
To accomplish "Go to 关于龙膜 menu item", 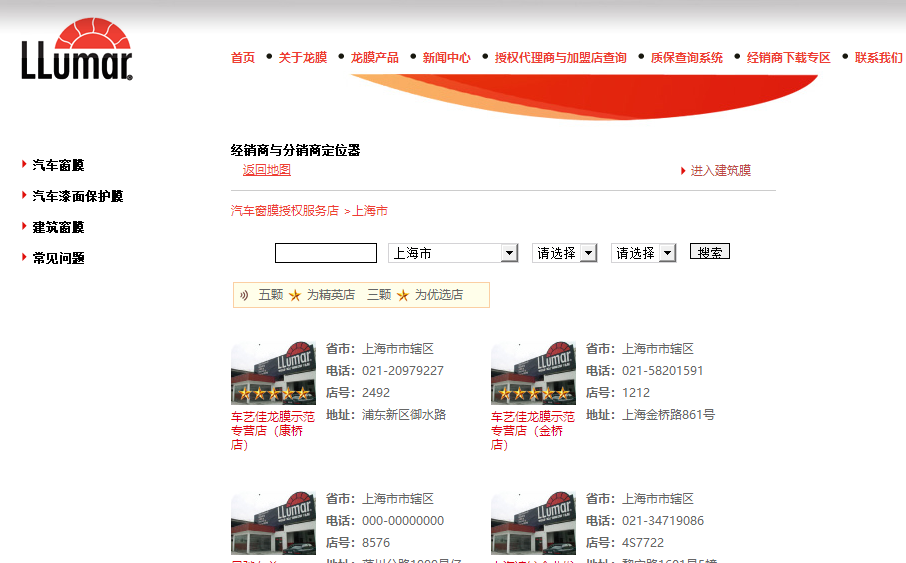I will click(303, 58).
